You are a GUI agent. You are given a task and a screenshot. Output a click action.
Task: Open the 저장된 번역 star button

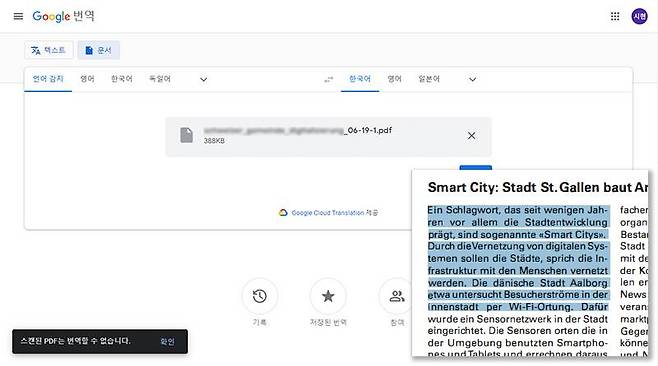pyautogui.click(x=328, y=296)
